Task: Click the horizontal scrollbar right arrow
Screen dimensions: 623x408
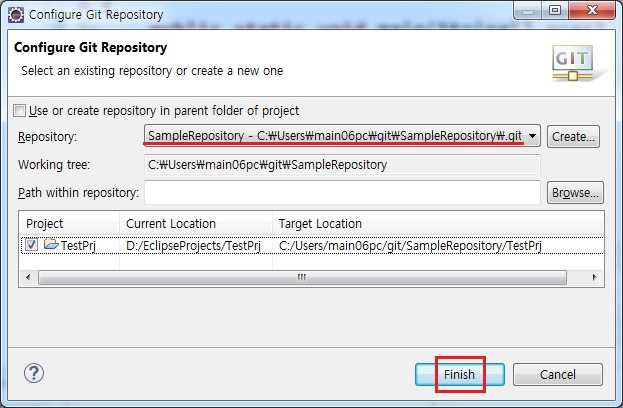Action: (x=594, y=277)
